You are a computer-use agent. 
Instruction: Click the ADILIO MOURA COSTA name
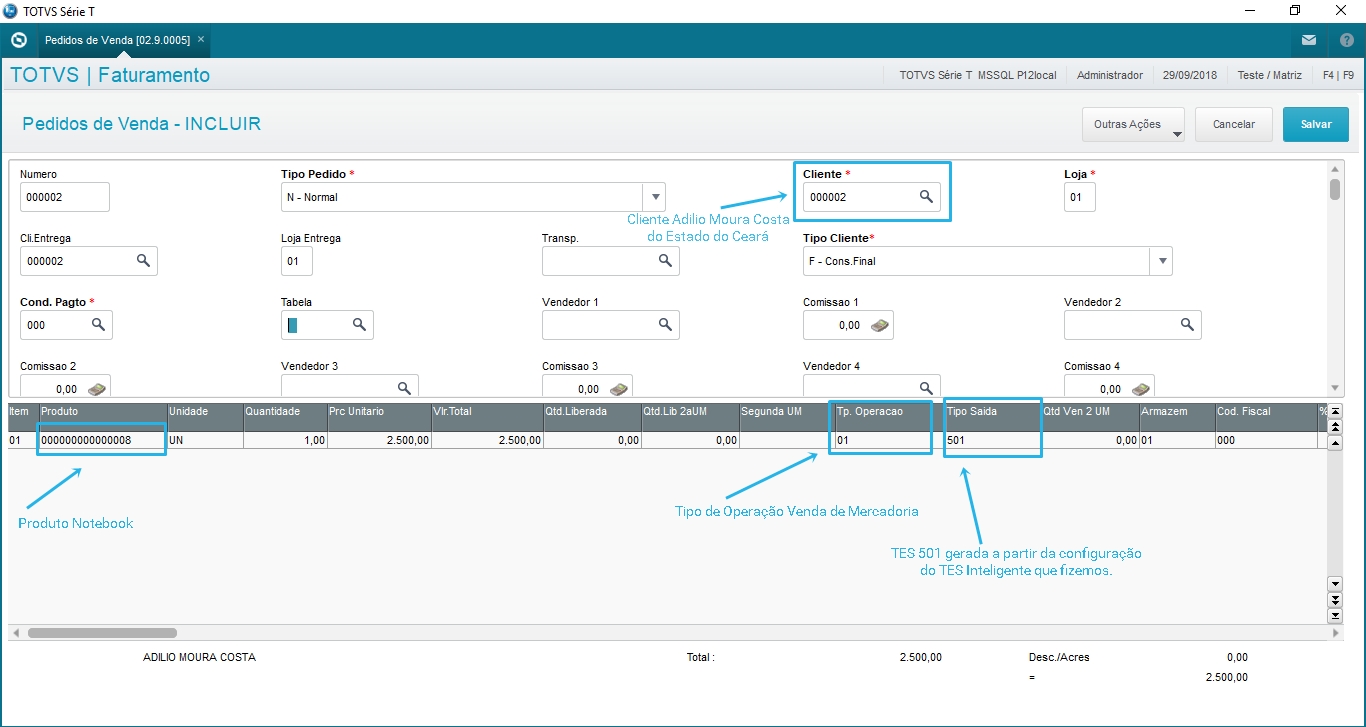[x=200, y=657]
